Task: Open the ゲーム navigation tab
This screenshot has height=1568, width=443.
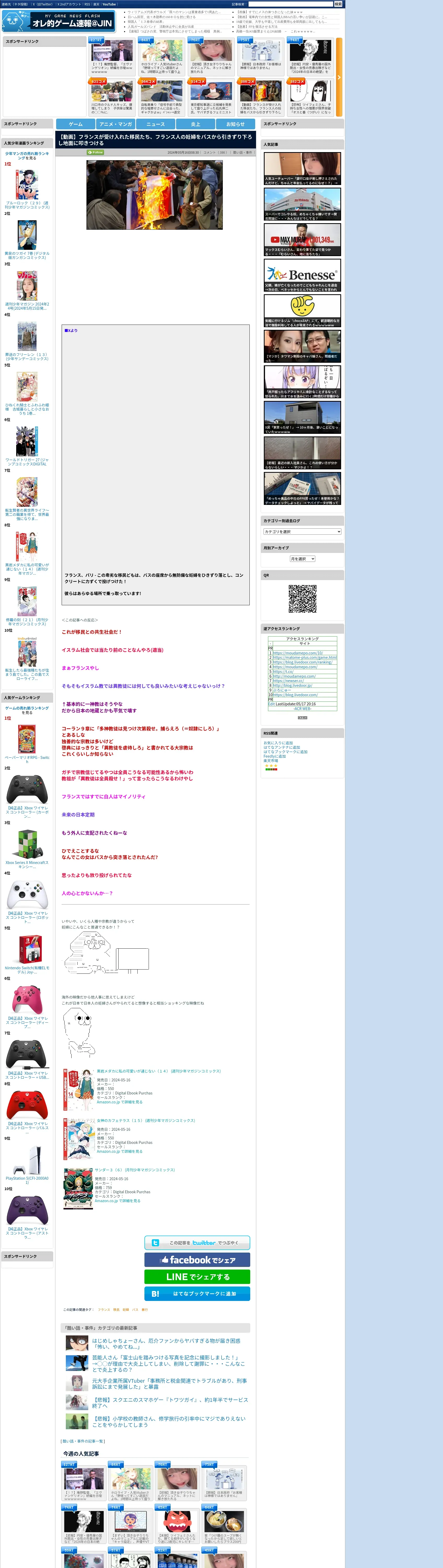Action: point(75,124)
